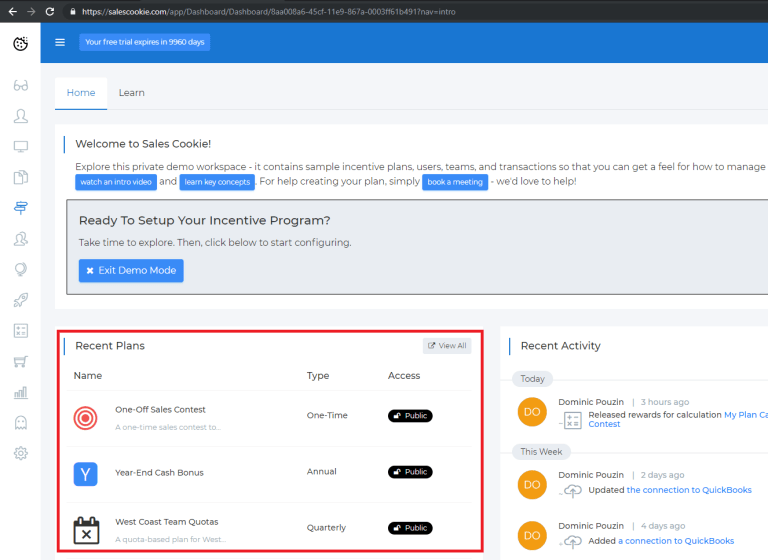Select the Home tab
768x560 pixels.
tap(81, 93)
